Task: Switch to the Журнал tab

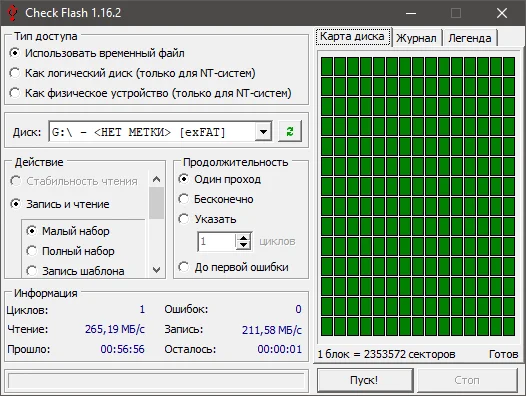Action: pyautogui.click(x=416, y=38)
